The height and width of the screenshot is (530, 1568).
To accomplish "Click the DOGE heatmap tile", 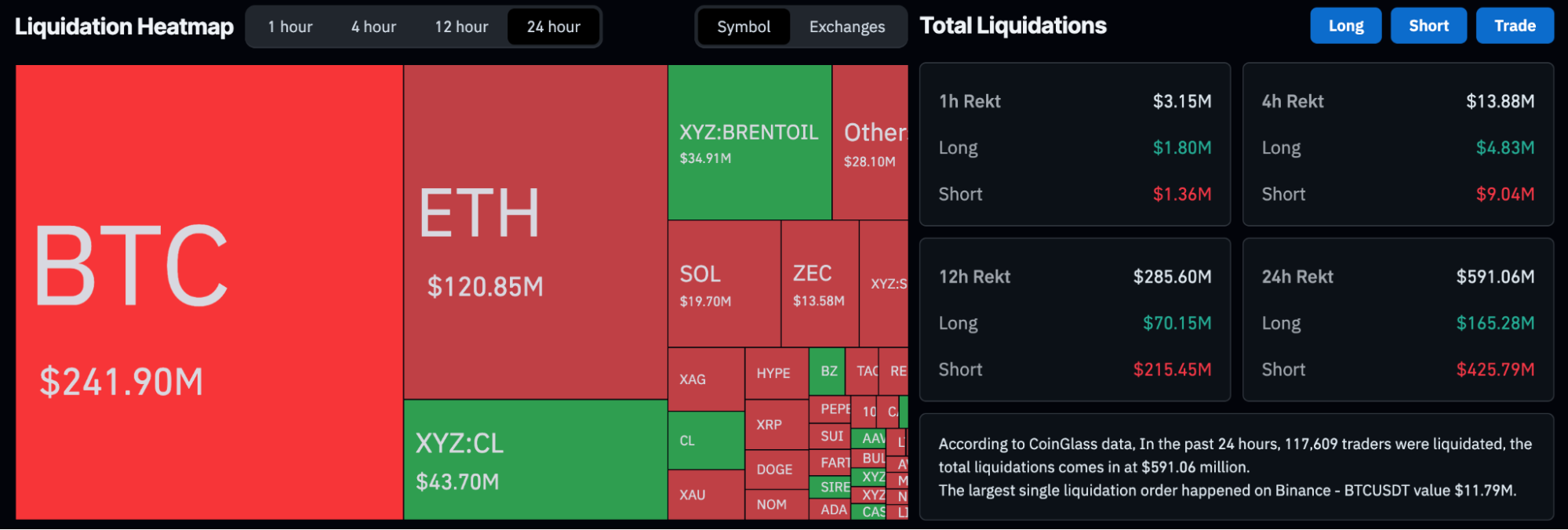I will click(x=776, y=469).
